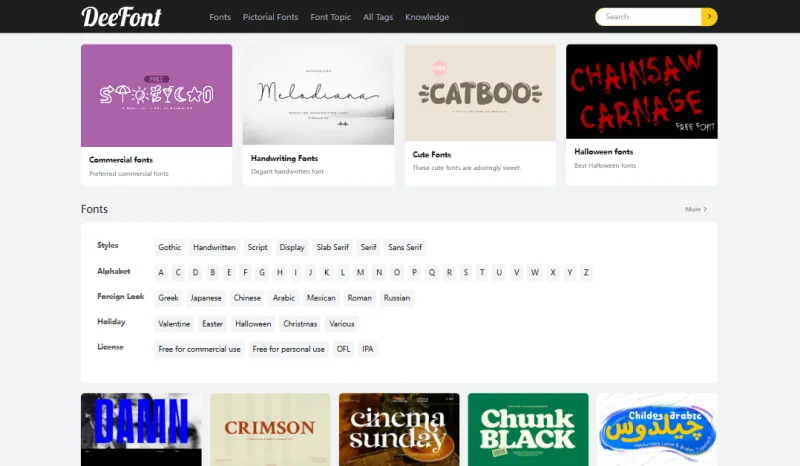Select the Script style tag
Viewport: 800px width, 466px height.
[x=258, y=247]
